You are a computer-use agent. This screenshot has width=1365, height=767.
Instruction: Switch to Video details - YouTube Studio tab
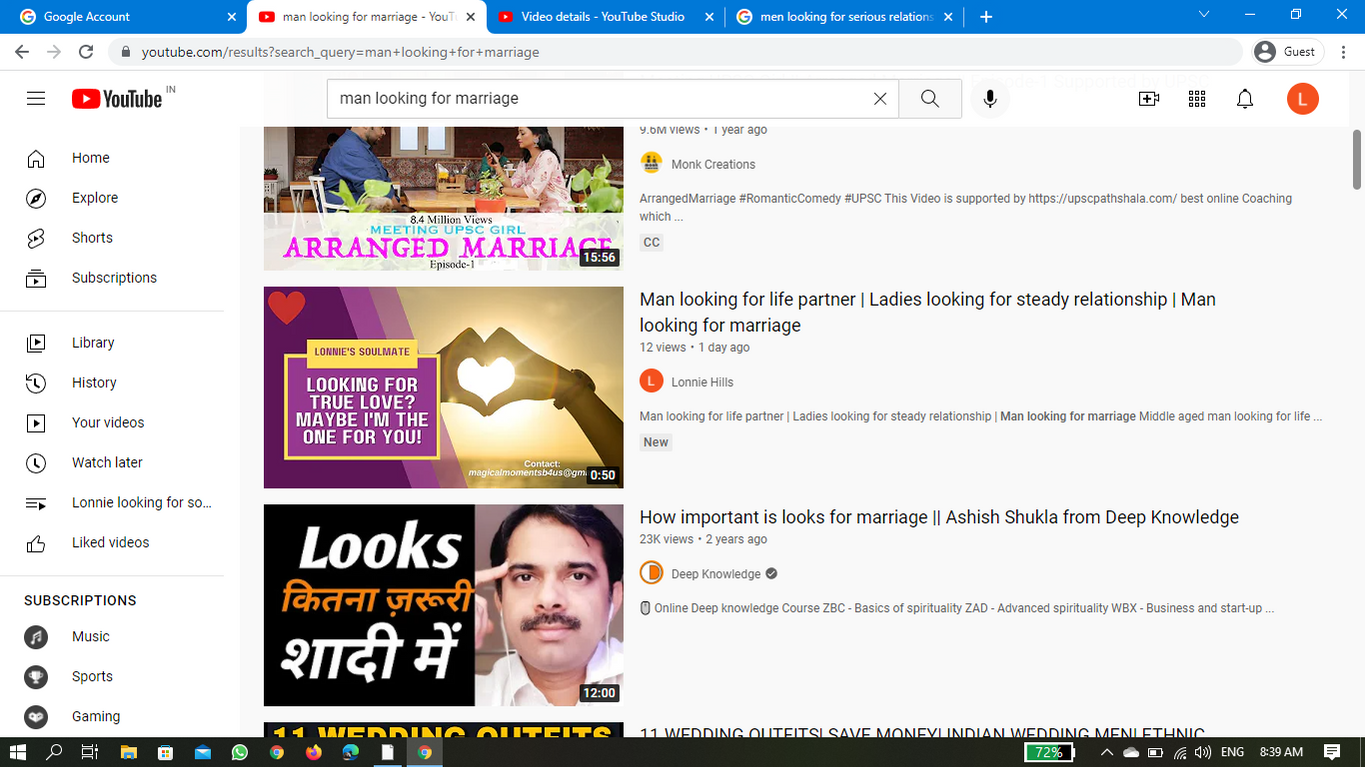[x=602, y=17]
